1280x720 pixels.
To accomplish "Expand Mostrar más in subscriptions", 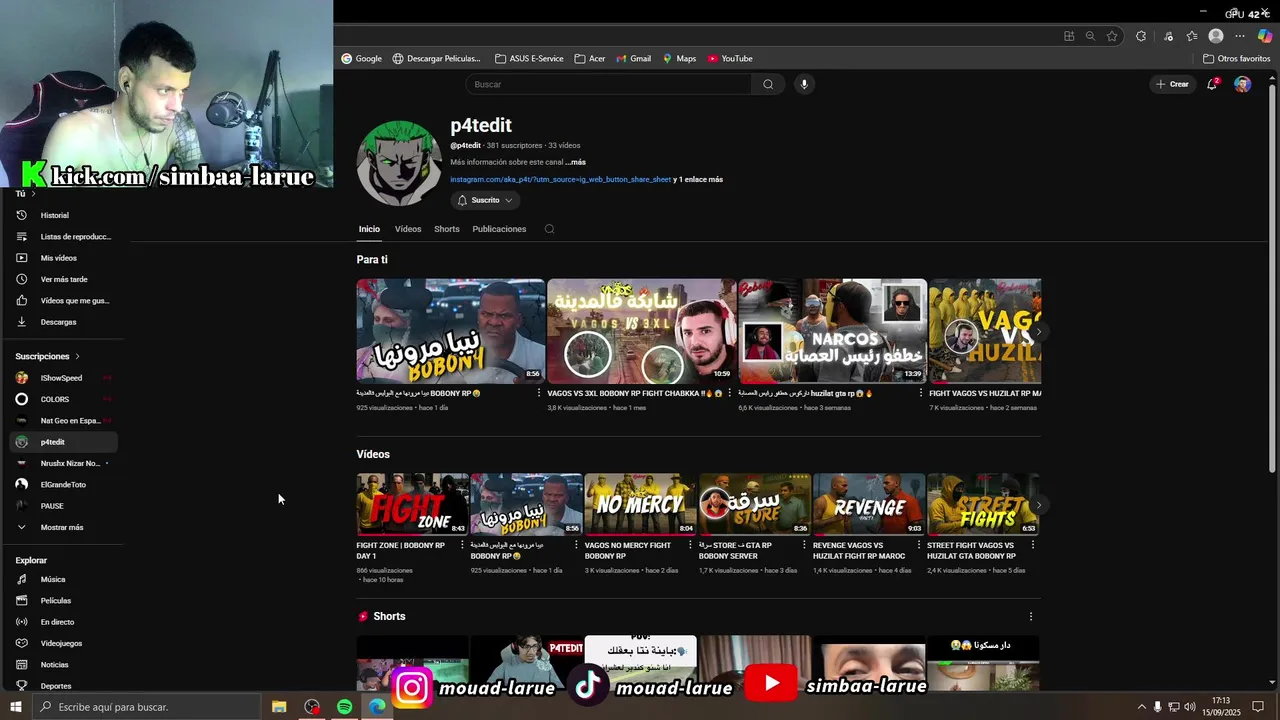I will tap(63, 527).
